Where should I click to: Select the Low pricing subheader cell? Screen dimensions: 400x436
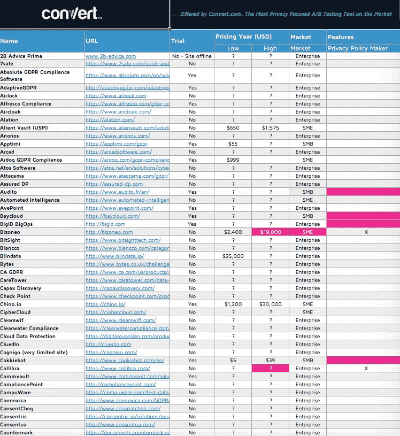tap(233, 48)
